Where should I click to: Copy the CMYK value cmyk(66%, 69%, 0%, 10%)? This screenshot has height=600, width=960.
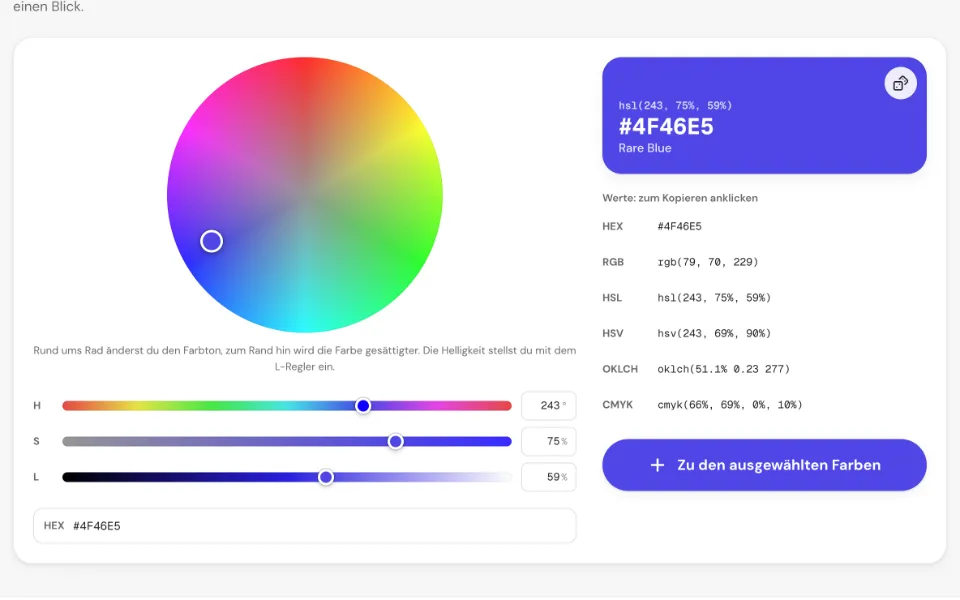pos(730,405)
